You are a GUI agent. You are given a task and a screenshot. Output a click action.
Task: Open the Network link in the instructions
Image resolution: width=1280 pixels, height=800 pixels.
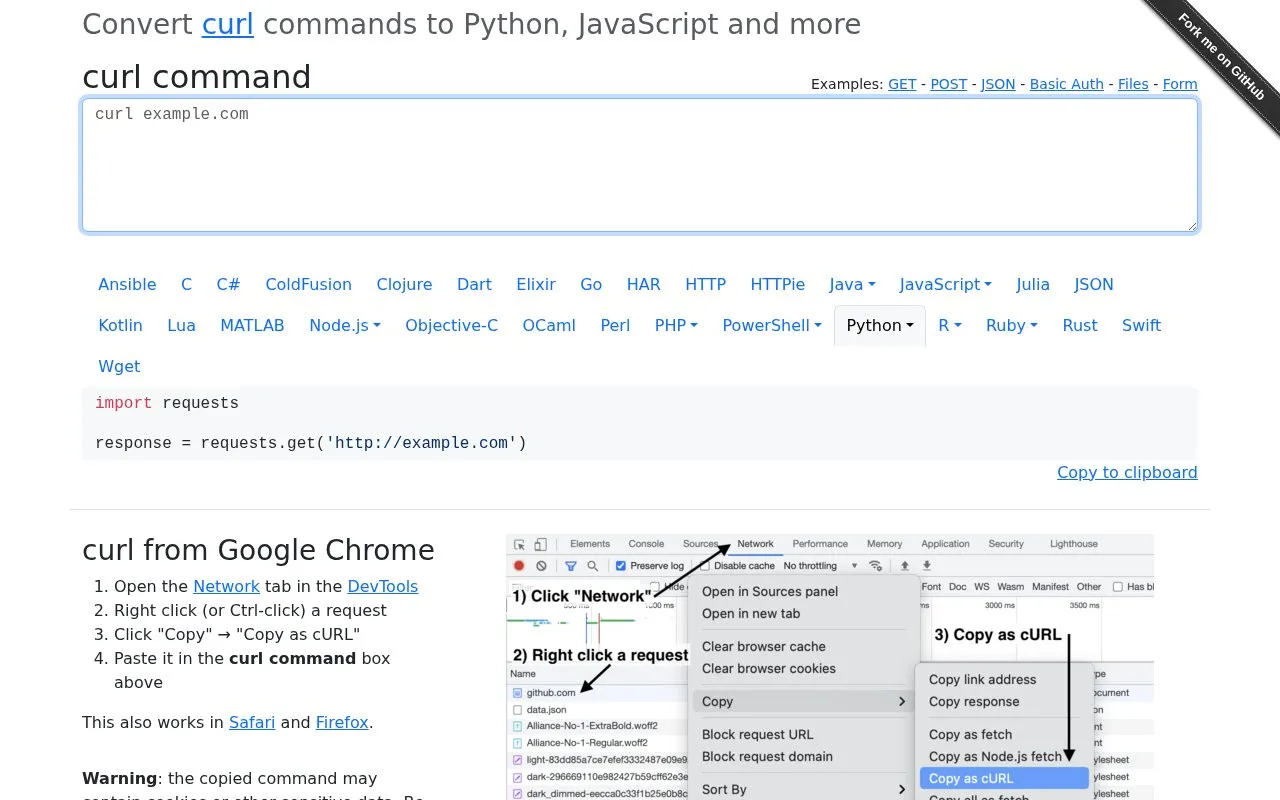226,586
